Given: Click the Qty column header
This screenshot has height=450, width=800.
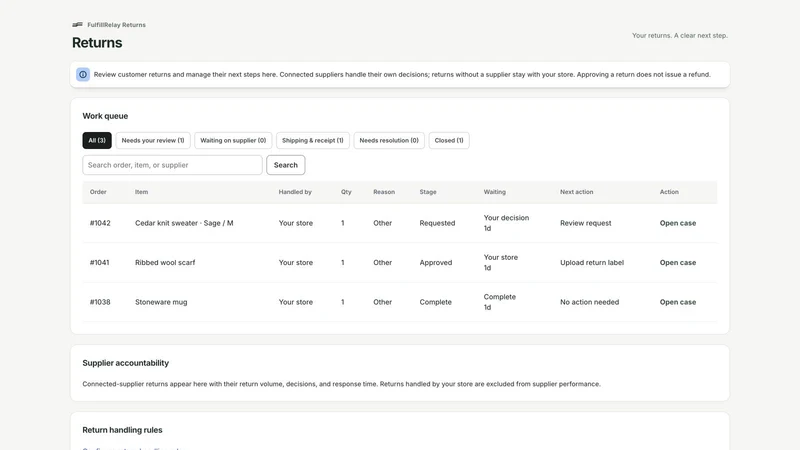Looking at the screenshot, I should click(346, 192).
